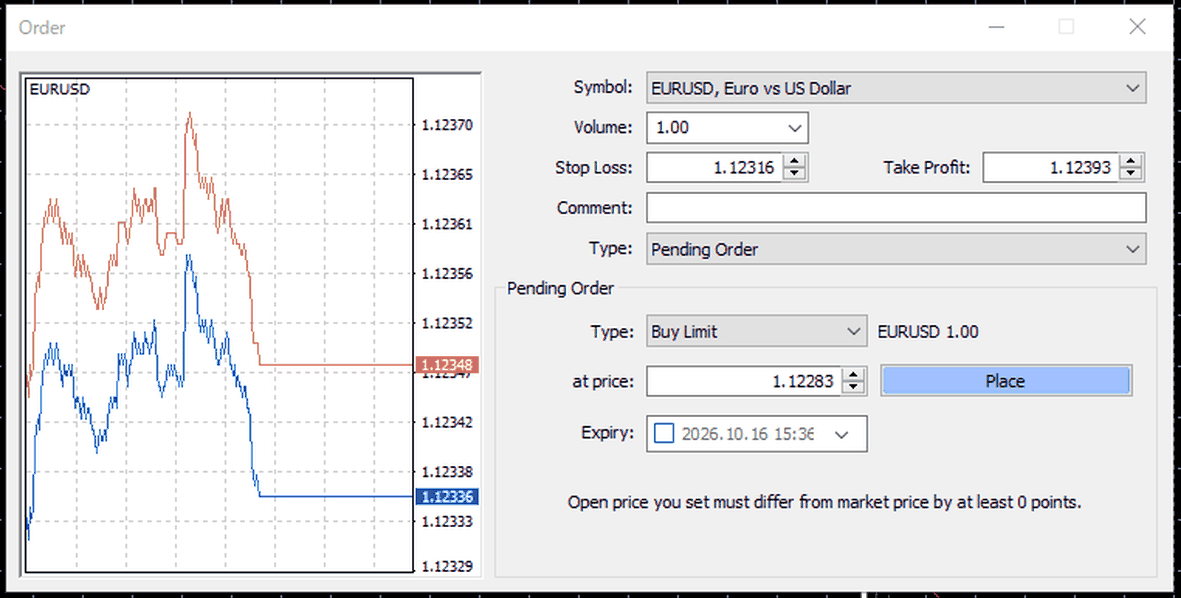This screenshot has width=1181, height=598.
Task: Click the blue bid price label 1.12336
Action: click(447, 496)
